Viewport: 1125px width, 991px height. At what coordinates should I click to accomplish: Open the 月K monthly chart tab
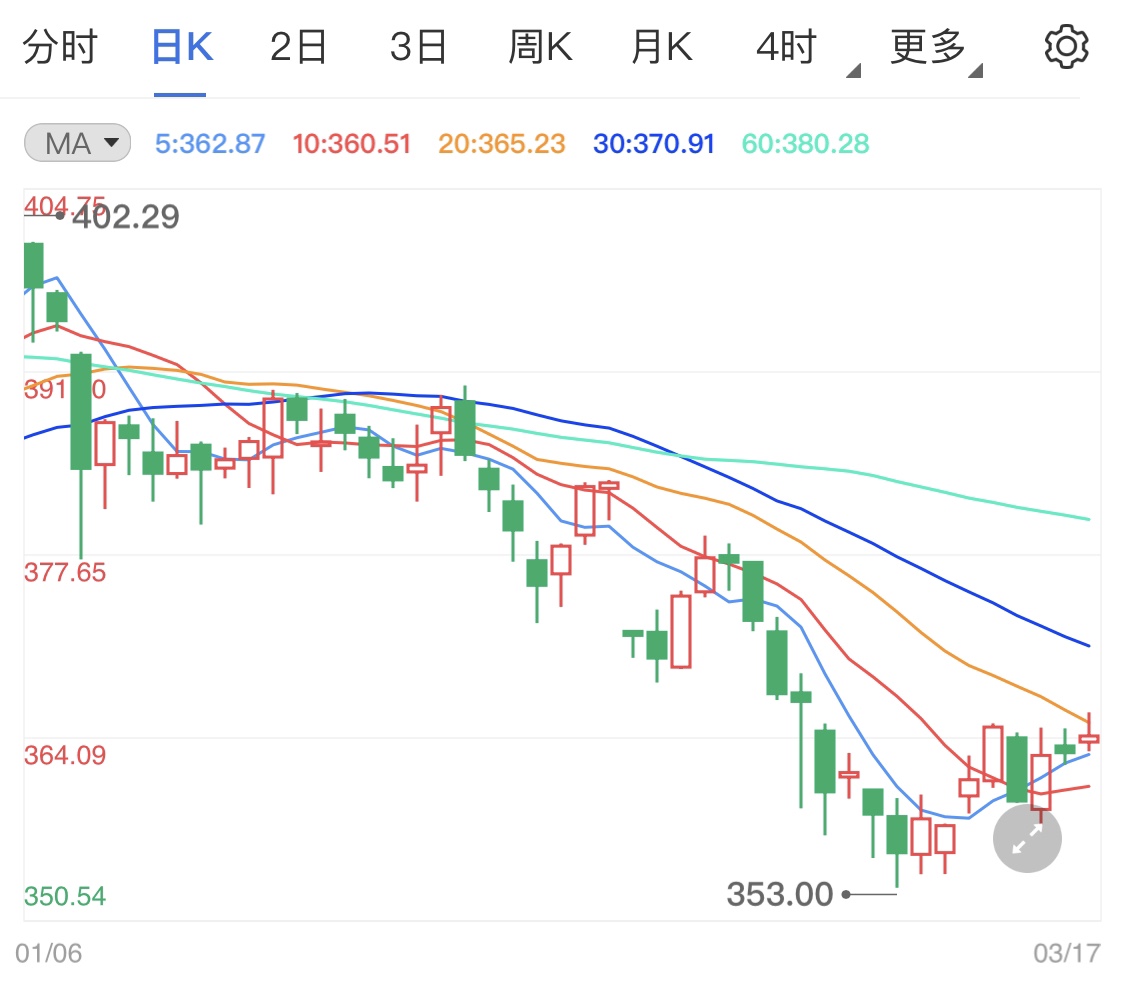point(662,47)
